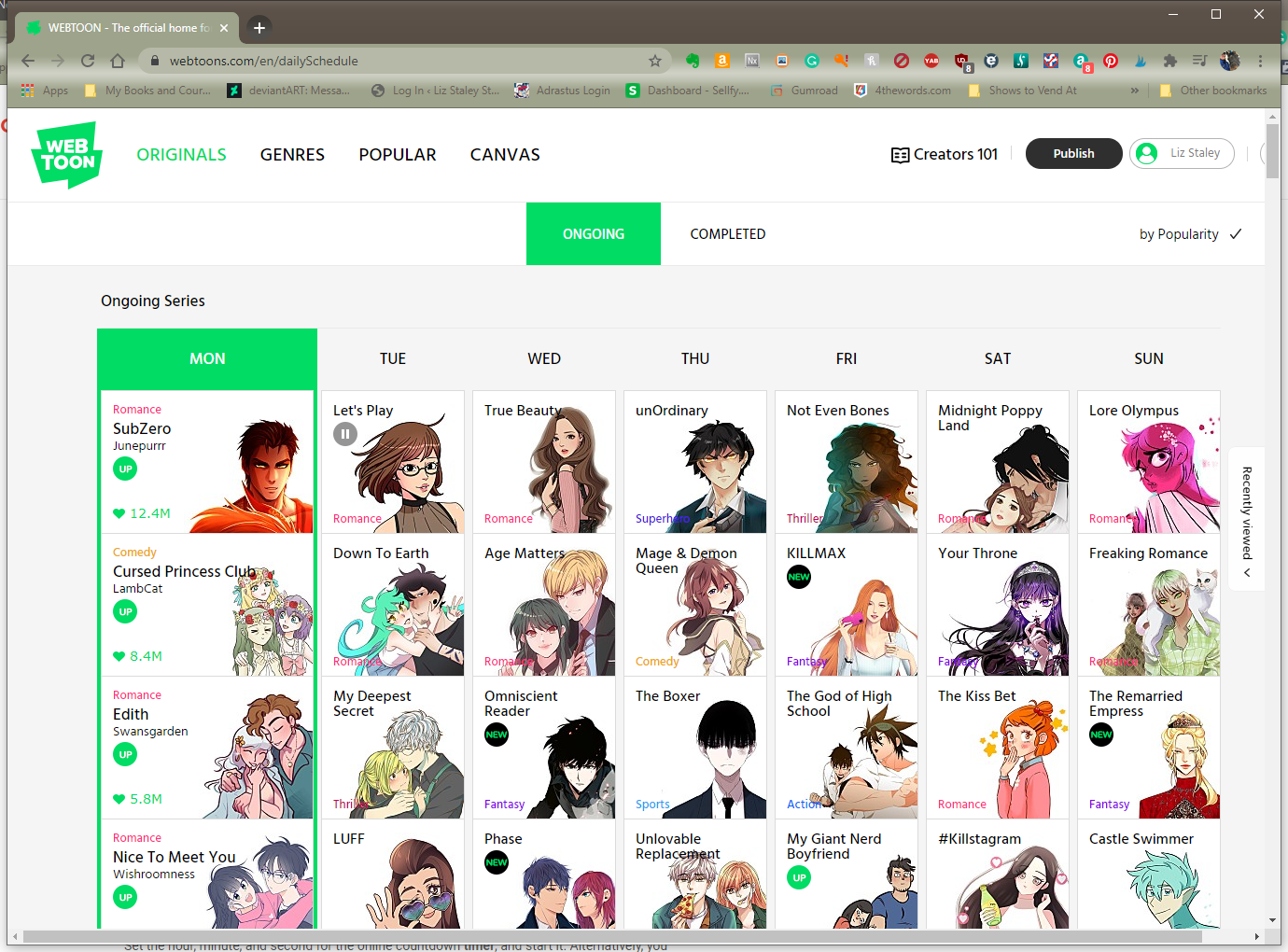
Task: Open the True Beauty series card
Action: [x=544, y=462]
